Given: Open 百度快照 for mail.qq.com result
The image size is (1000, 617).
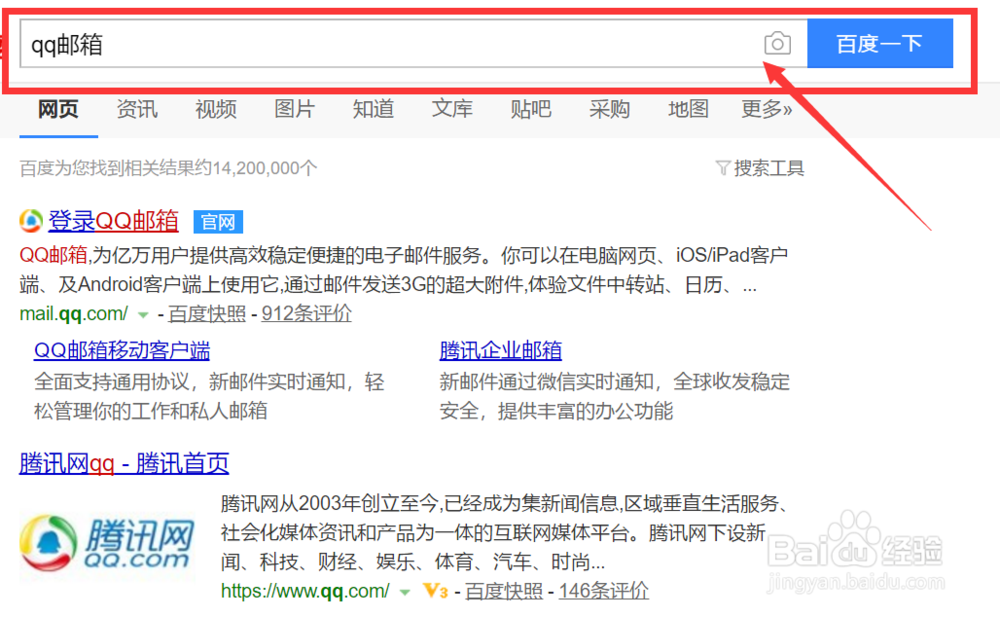Looking at the screenshot, I should [x=207, y=313].
